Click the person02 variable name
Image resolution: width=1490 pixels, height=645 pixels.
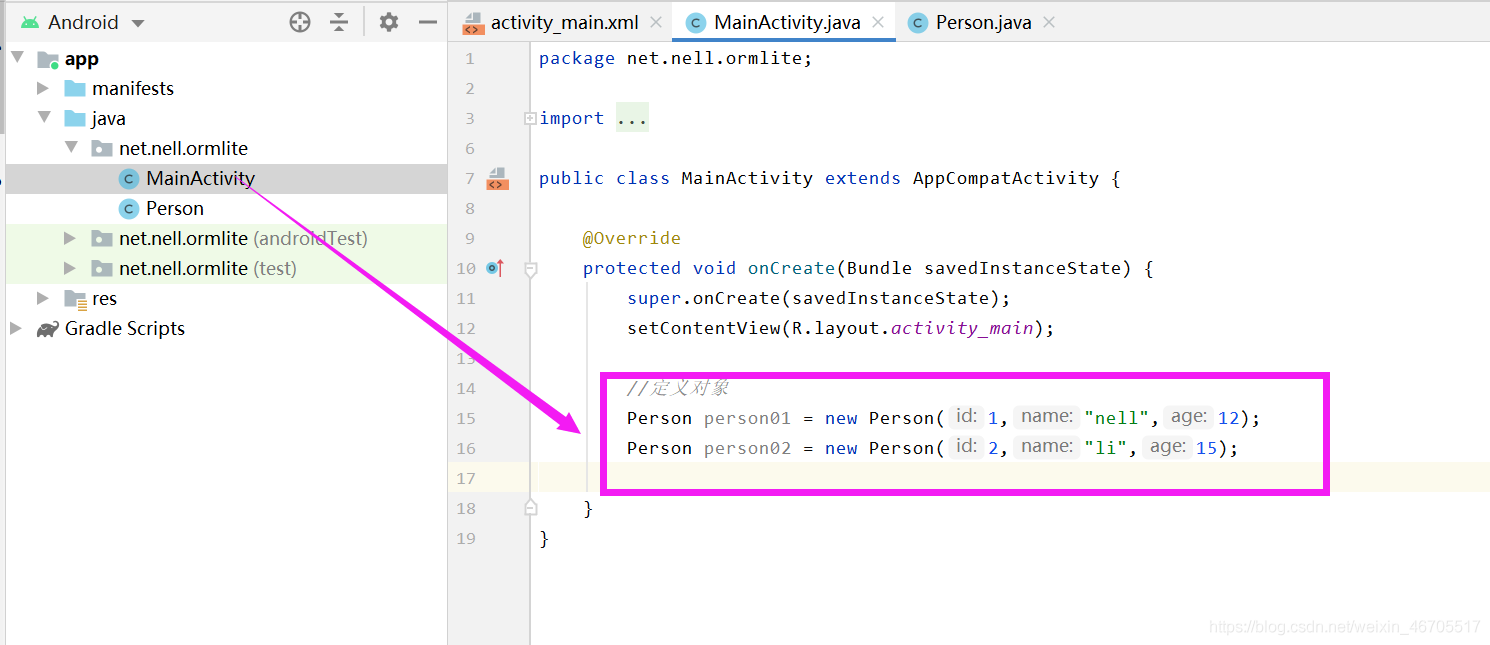point(747,448)
